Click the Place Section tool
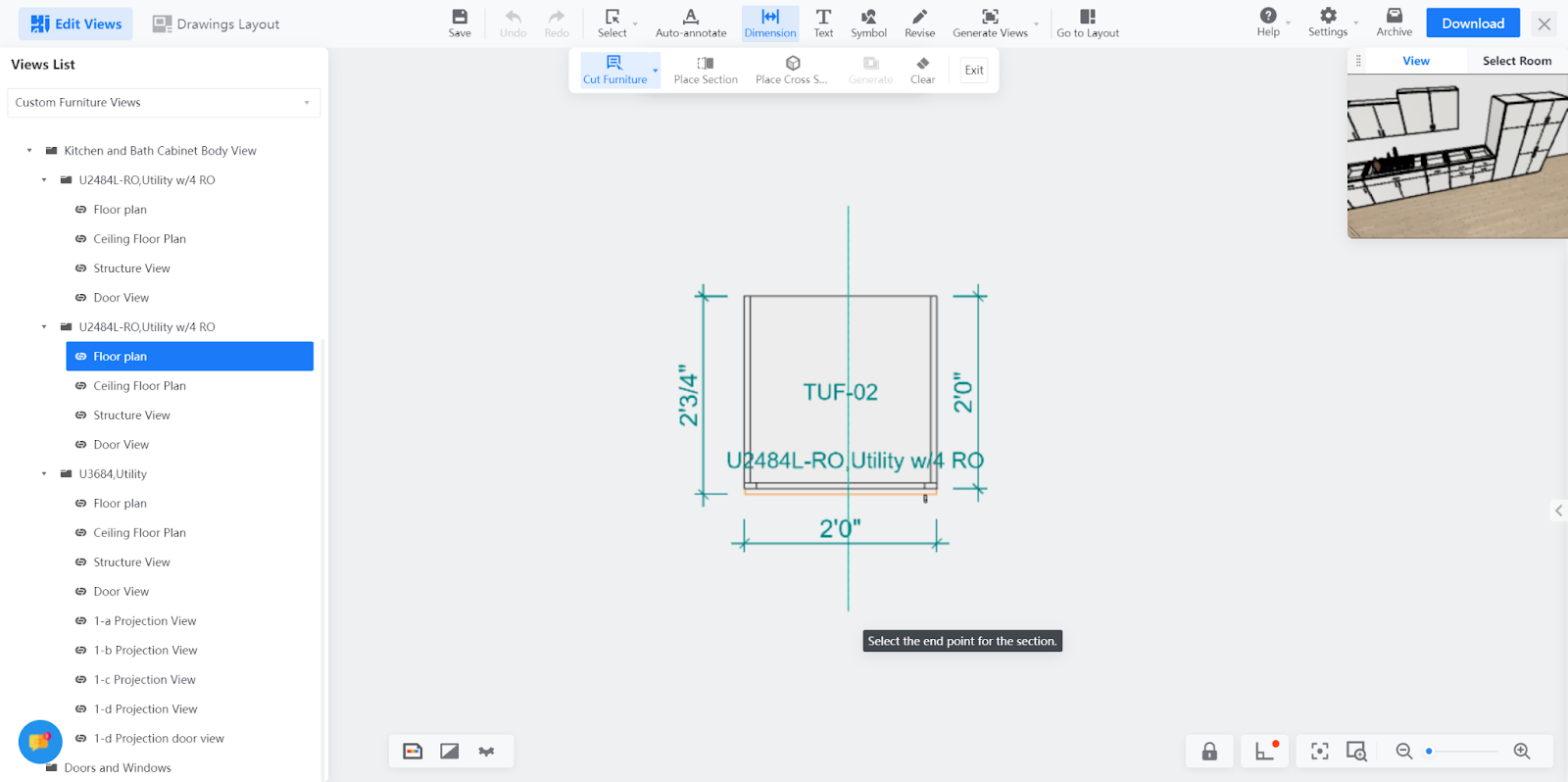The height and width of the screenshot is (782, 1568). coord(706,70)
